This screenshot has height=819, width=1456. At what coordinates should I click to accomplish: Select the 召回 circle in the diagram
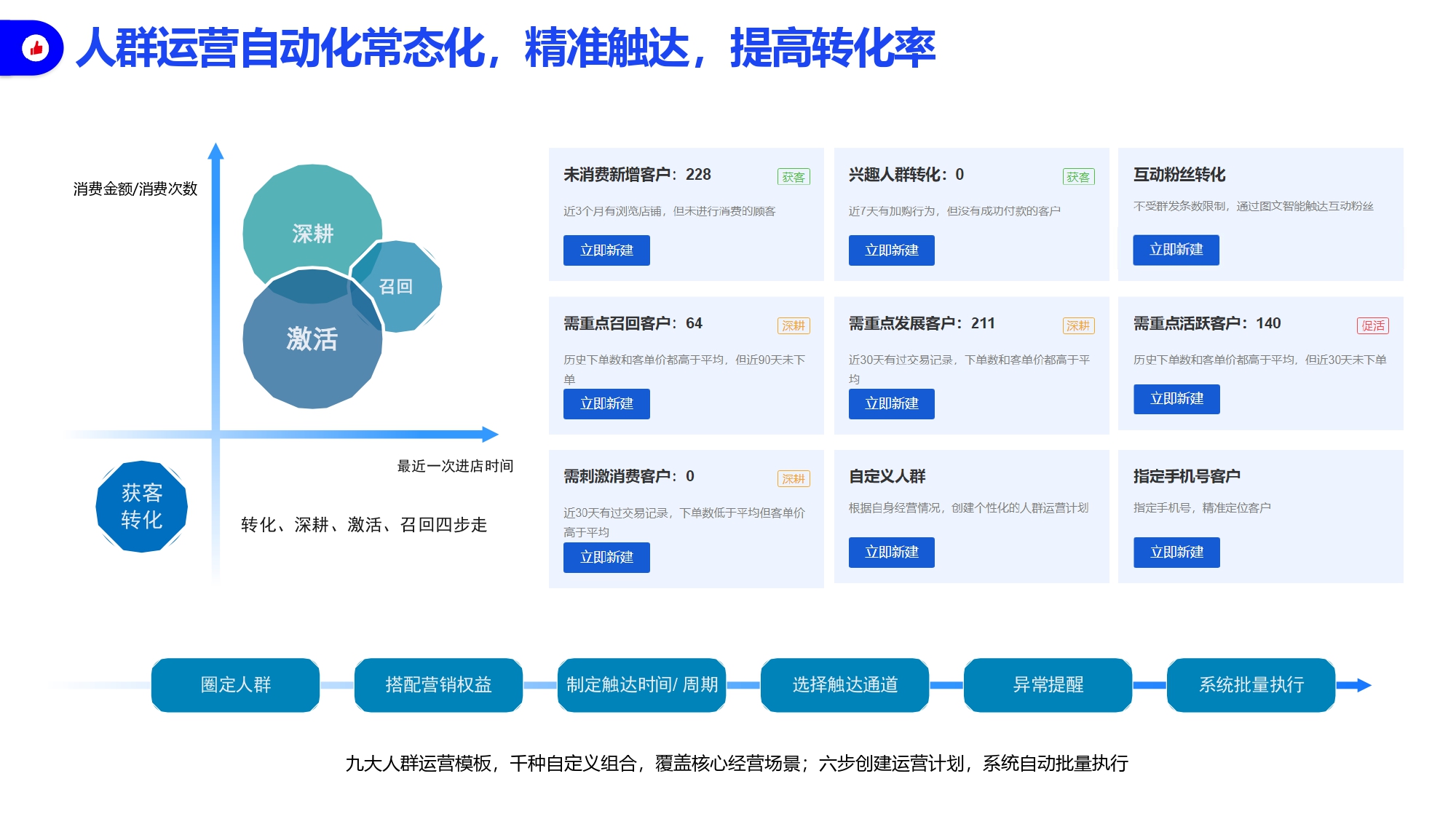coord(396,286)
